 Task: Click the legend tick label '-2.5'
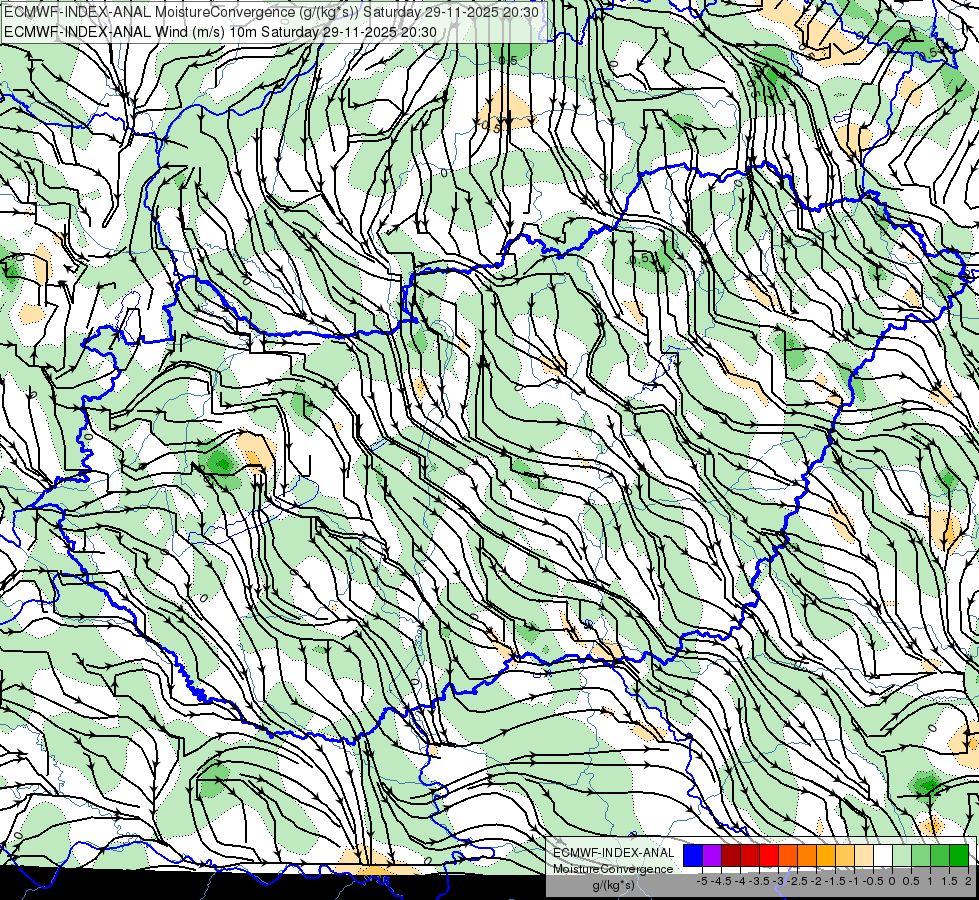(x=797, y=881)
